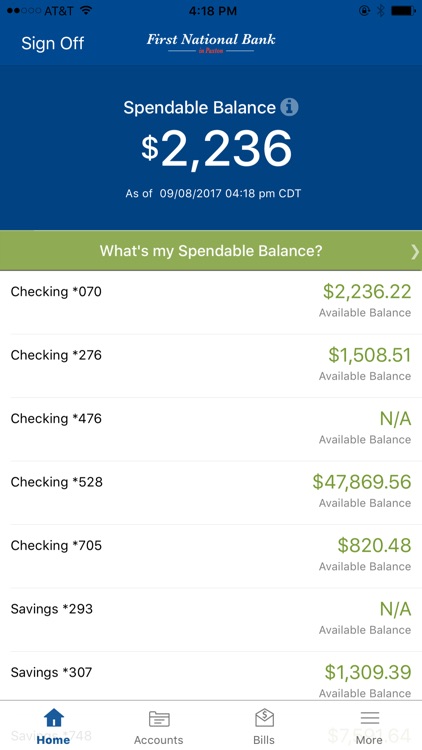Tap the battery indicator icon
Image resolution: width=422 pixels, height=750 pixels.
tap(403, 11)
